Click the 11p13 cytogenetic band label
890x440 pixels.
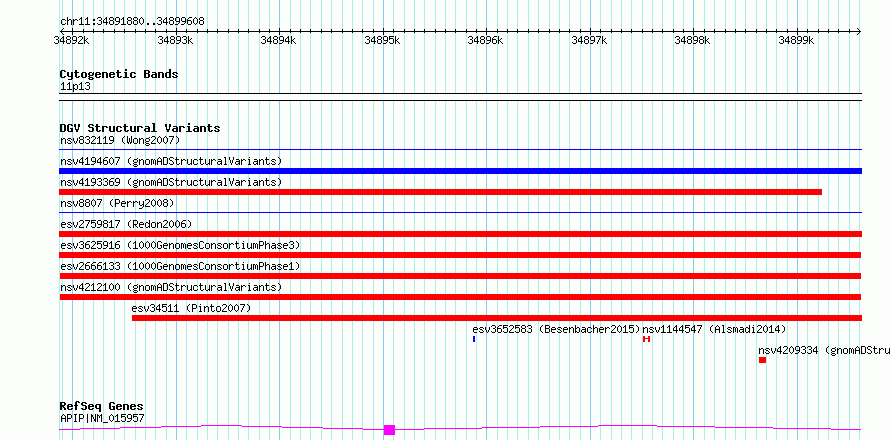click(x=75, y=87)
